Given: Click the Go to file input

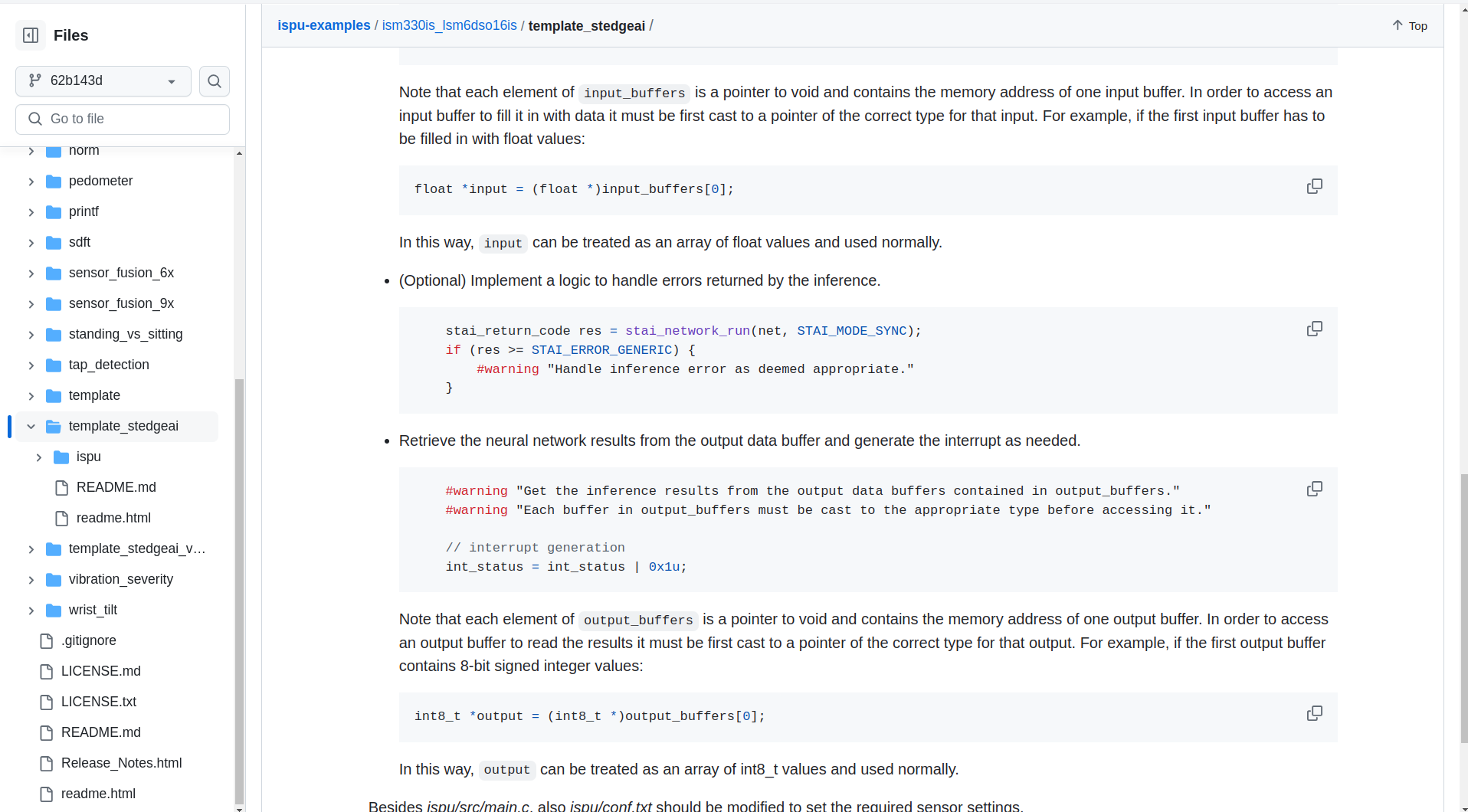Looking at the screenshot, I should 123,119.
